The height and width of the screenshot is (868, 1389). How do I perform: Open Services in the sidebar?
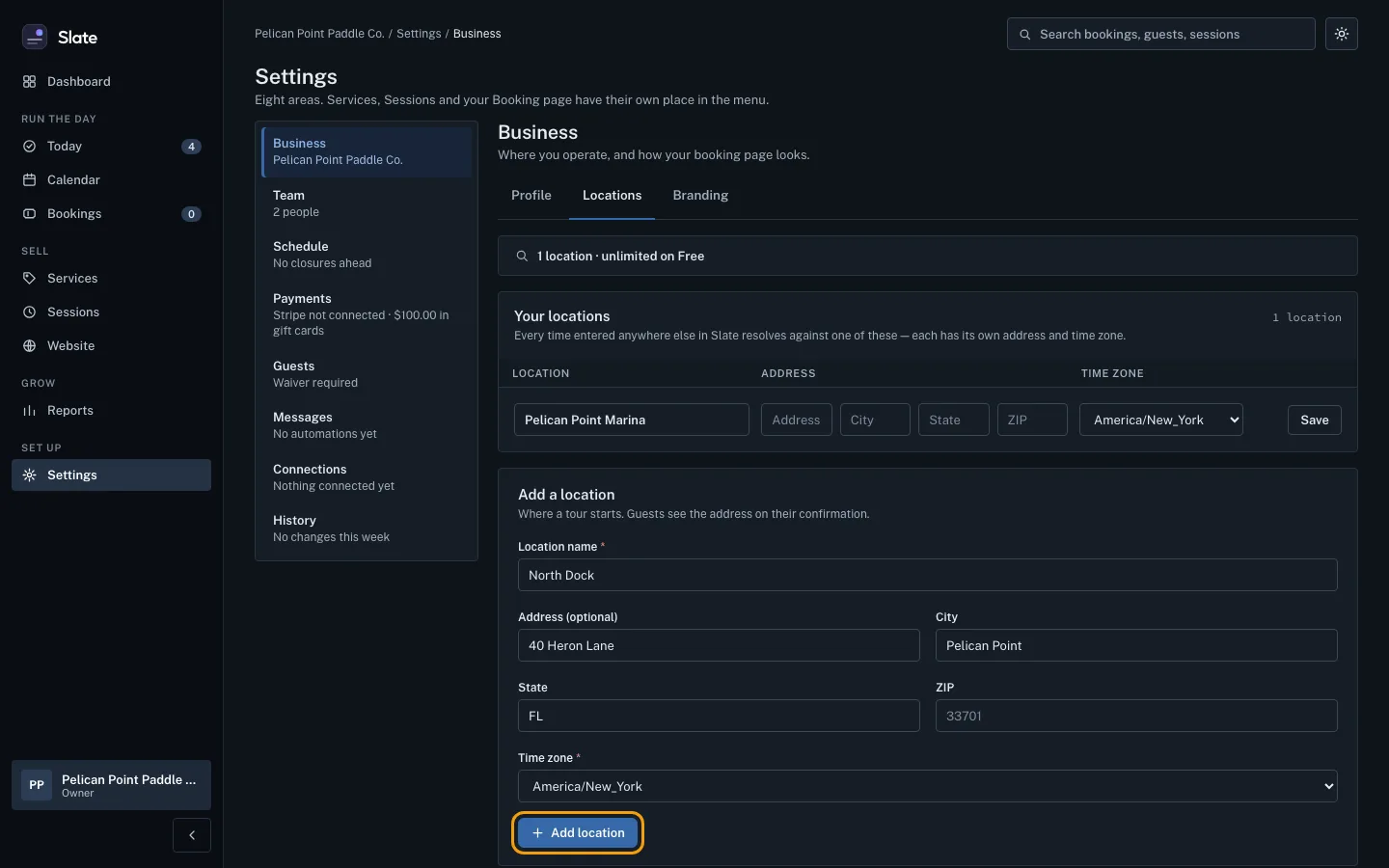point(111,279)
